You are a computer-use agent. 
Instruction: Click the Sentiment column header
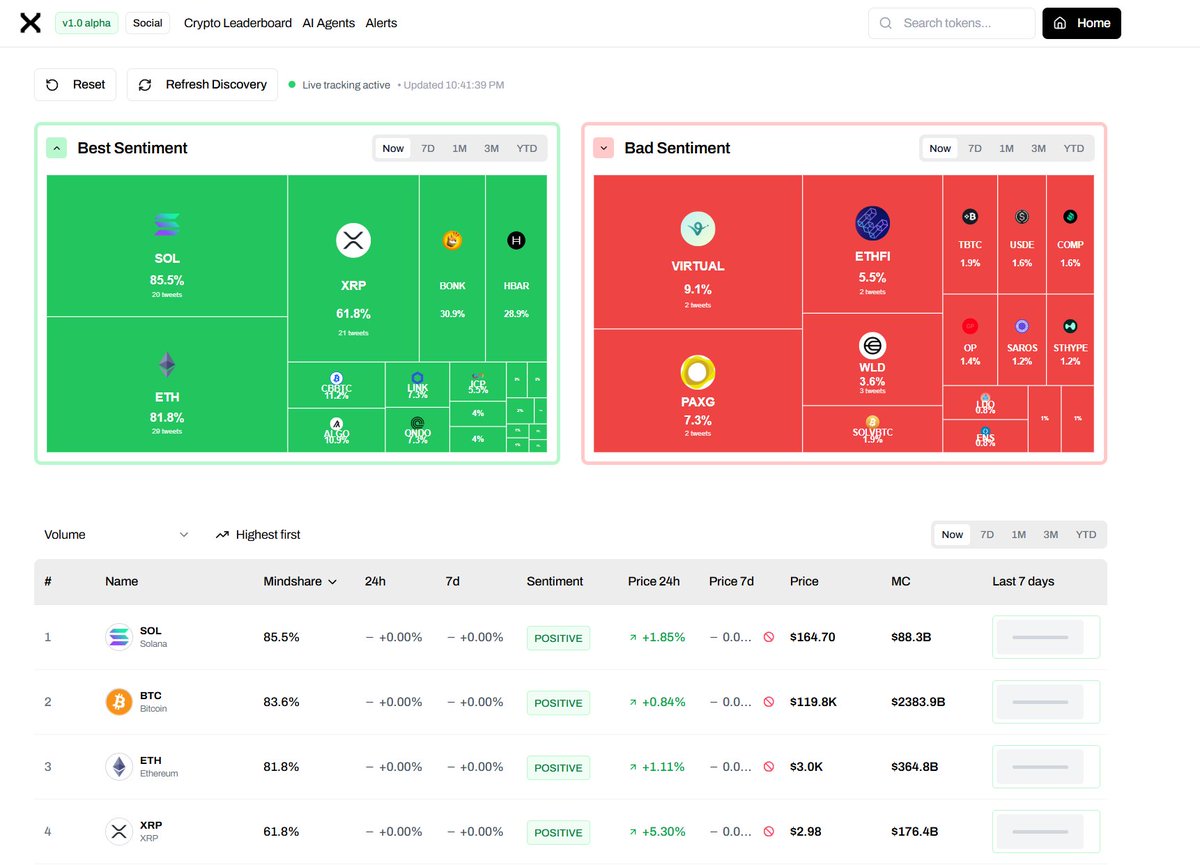[x=555, y=581]
